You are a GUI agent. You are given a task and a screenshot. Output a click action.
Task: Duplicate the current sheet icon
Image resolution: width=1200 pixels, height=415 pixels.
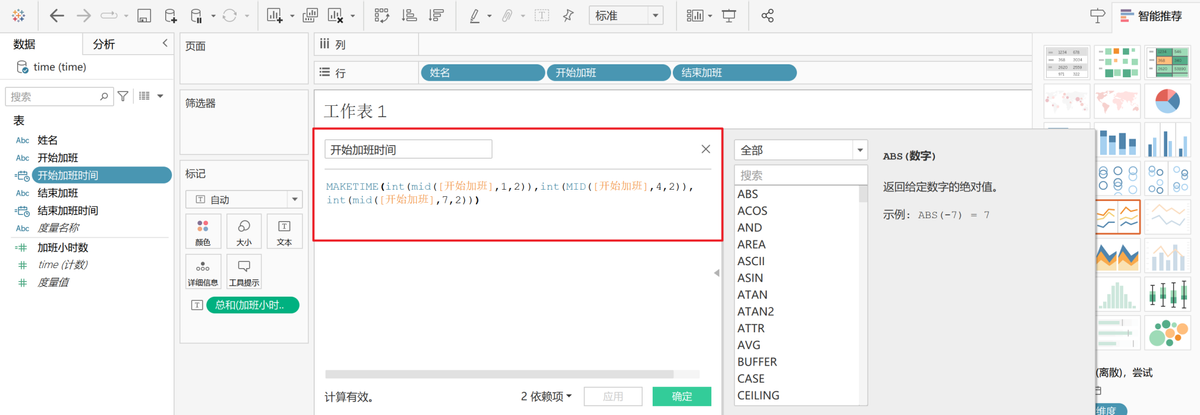coord(310,16)
